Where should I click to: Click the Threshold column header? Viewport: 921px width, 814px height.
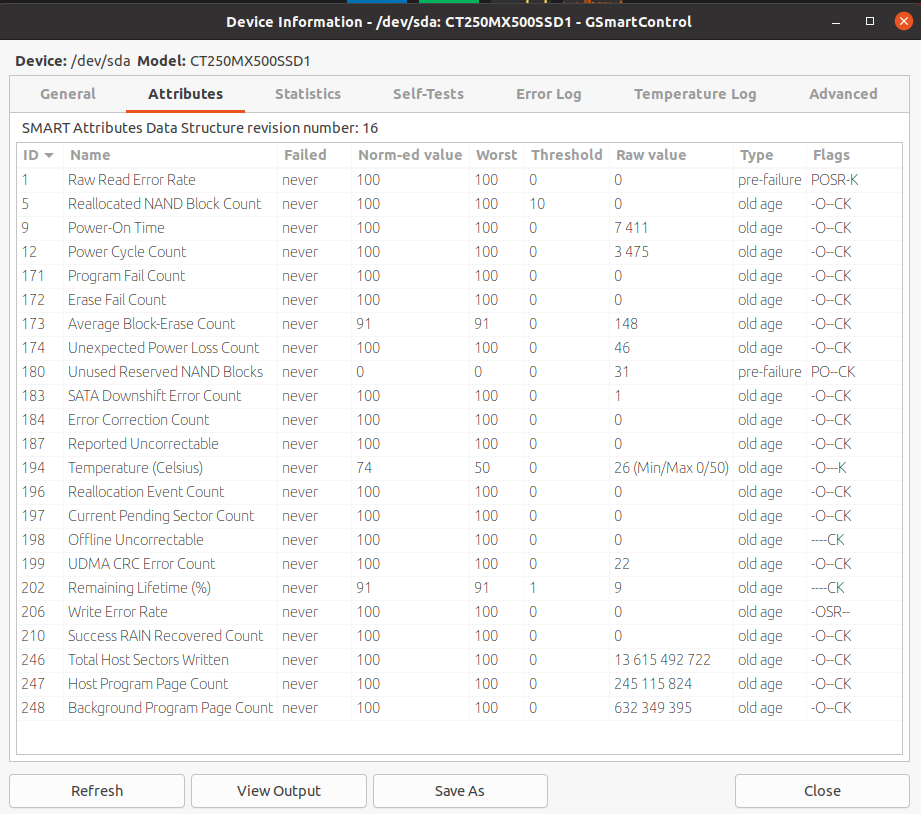[566, 155]
